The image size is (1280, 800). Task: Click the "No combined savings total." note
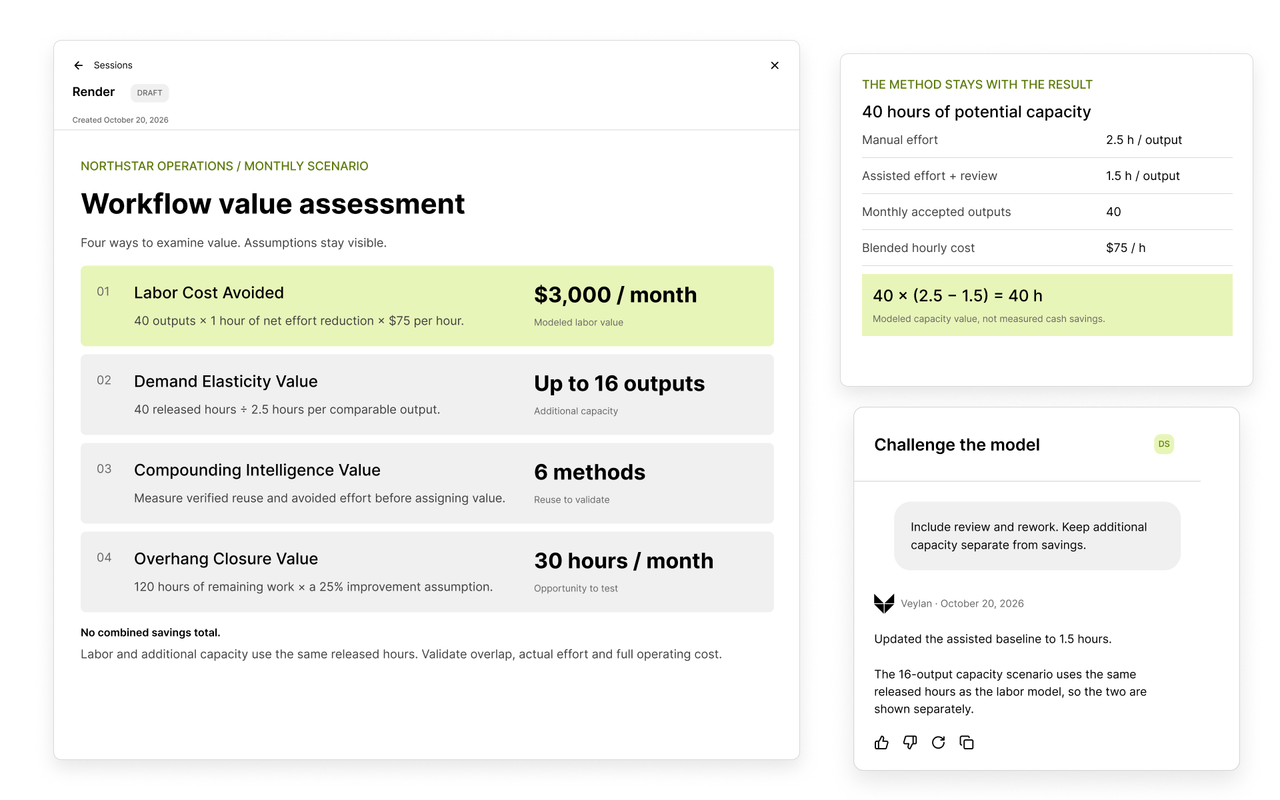[151, 632]
